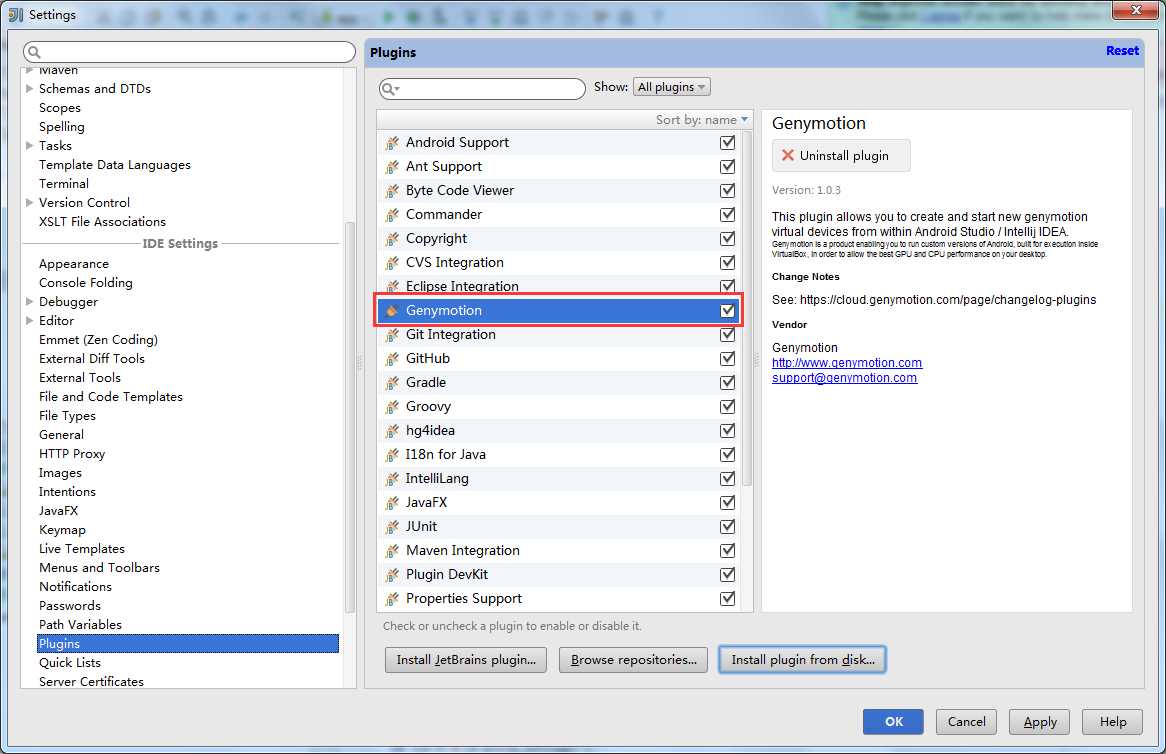This screenshot has height=754, width=1166.
Task: Click the magnifier icon in plugins search
Action: (x=390, y=89)
